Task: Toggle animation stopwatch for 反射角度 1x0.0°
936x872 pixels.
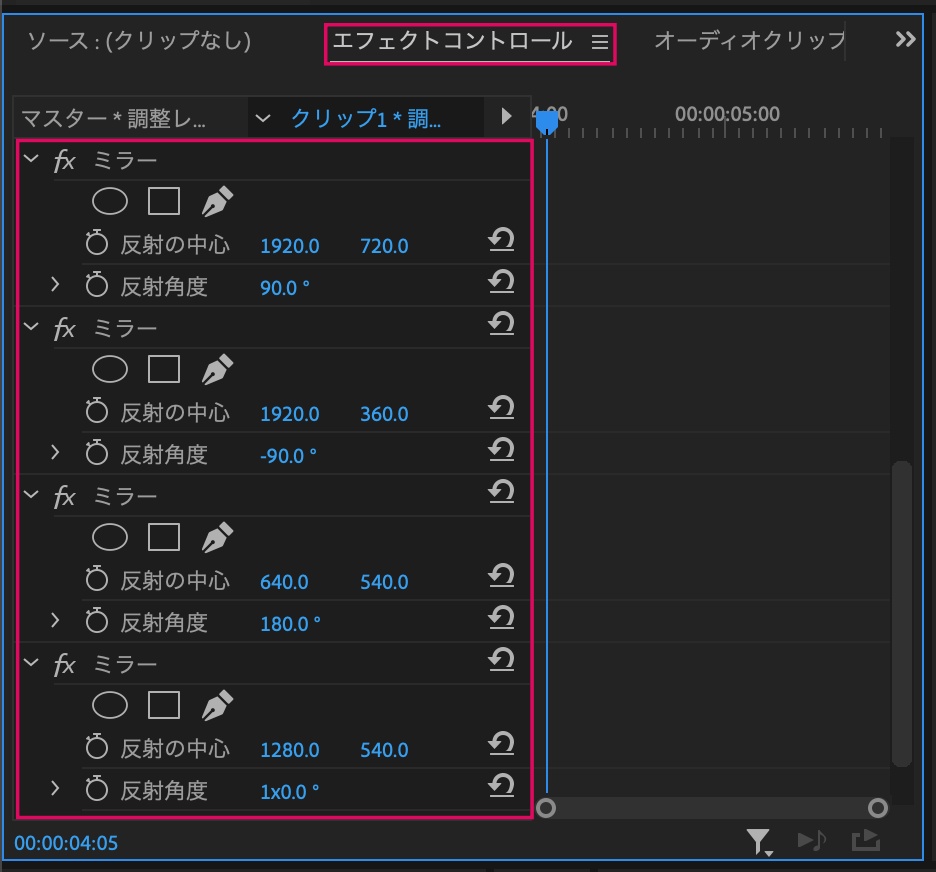Action: 96,789
